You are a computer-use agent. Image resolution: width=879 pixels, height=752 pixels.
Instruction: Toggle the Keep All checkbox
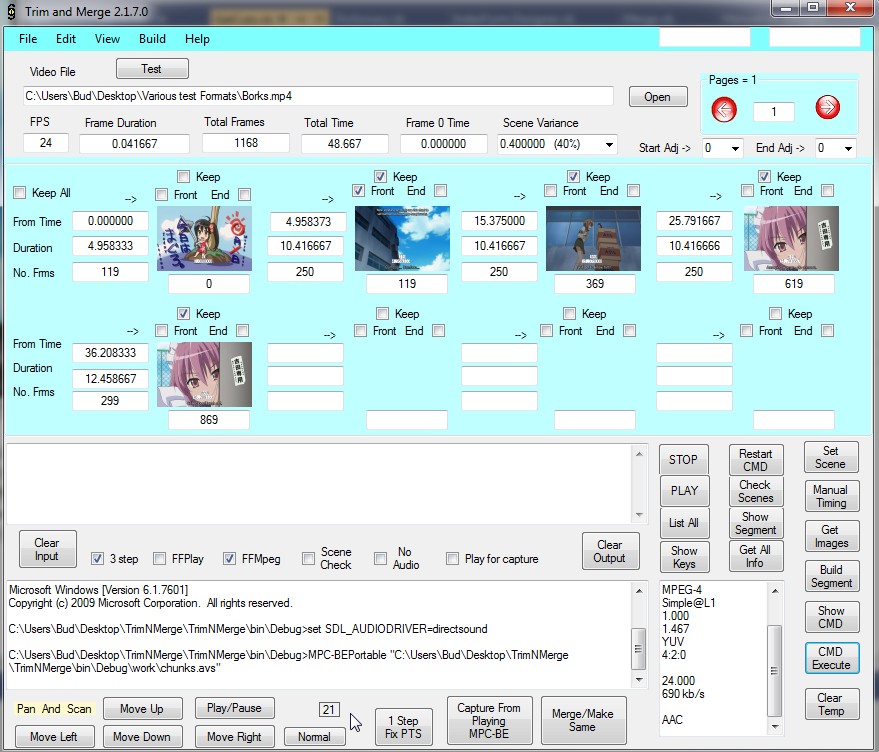[20, 193]
